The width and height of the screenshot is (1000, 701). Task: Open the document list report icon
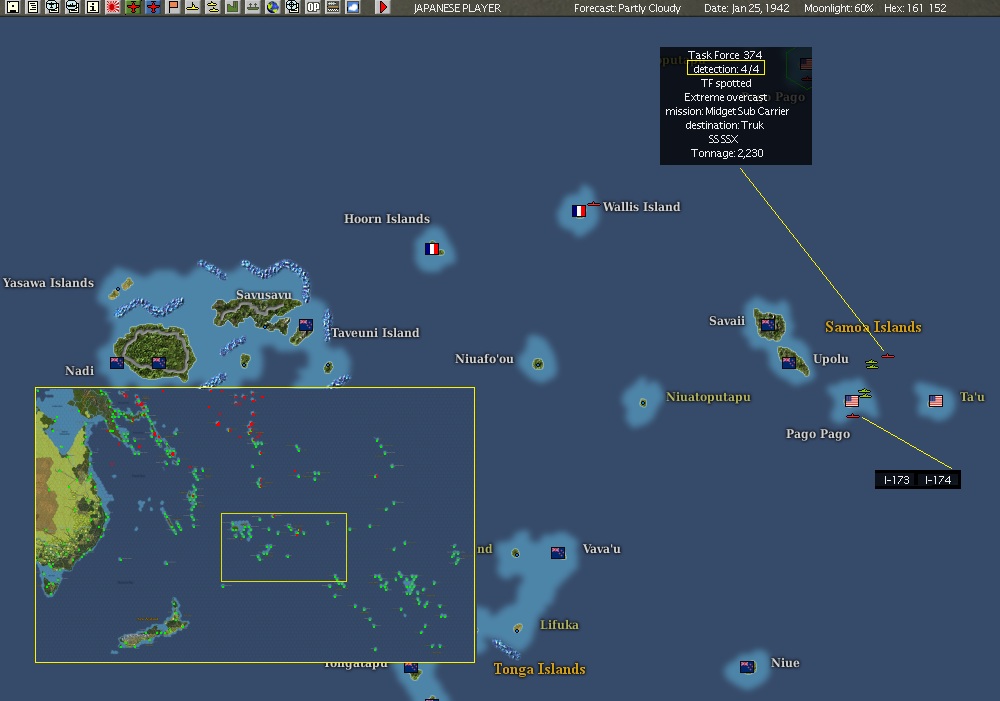click(33, 7)
